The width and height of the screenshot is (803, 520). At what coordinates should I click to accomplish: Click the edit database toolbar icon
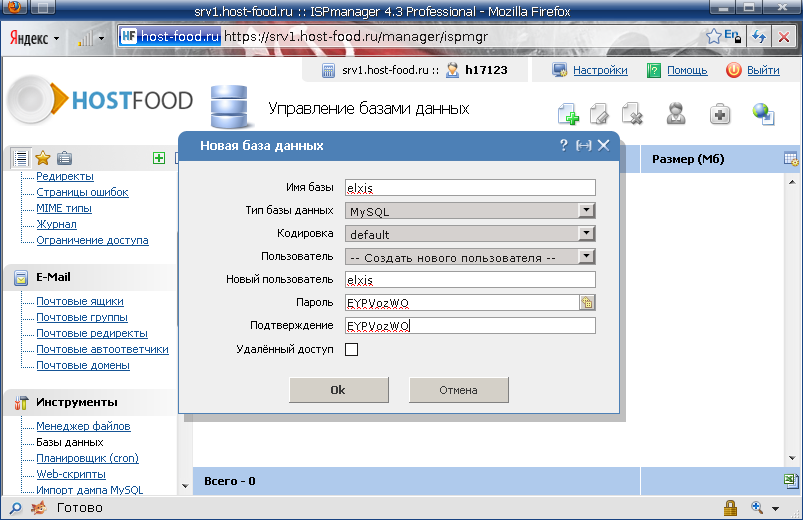[x=599, y=114]
